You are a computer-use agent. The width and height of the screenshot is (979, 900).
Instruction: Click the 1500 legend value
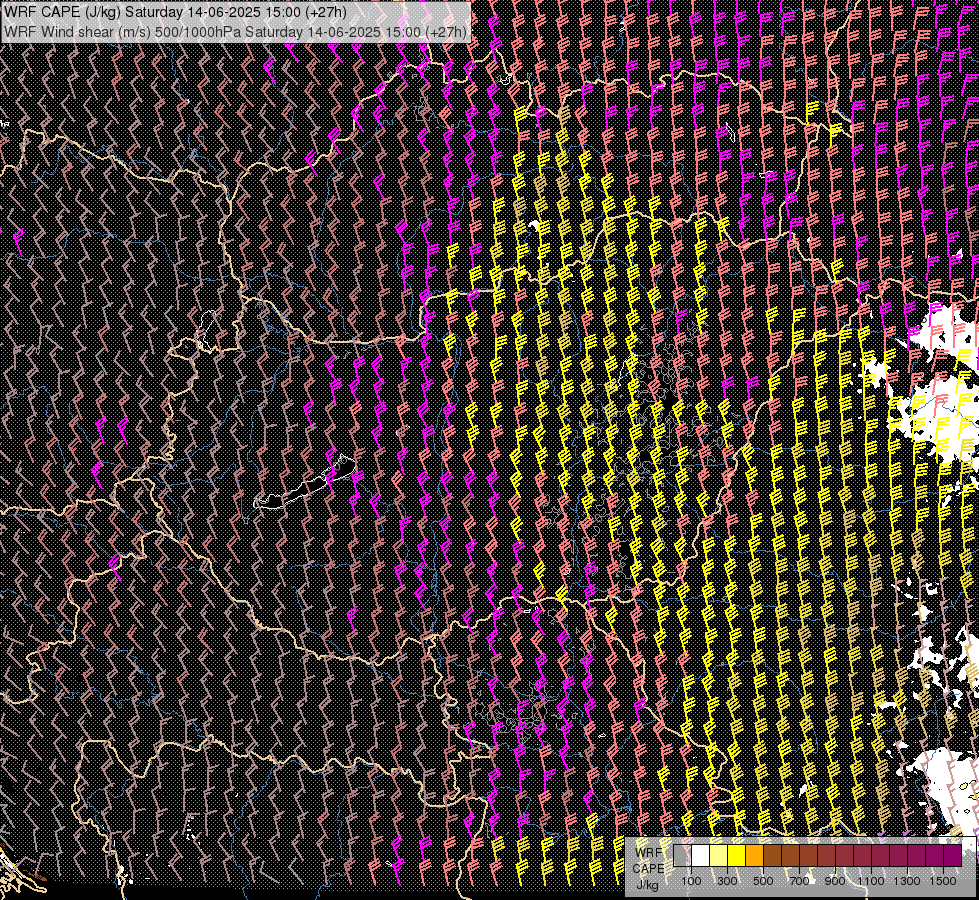[x=943, y=881]
